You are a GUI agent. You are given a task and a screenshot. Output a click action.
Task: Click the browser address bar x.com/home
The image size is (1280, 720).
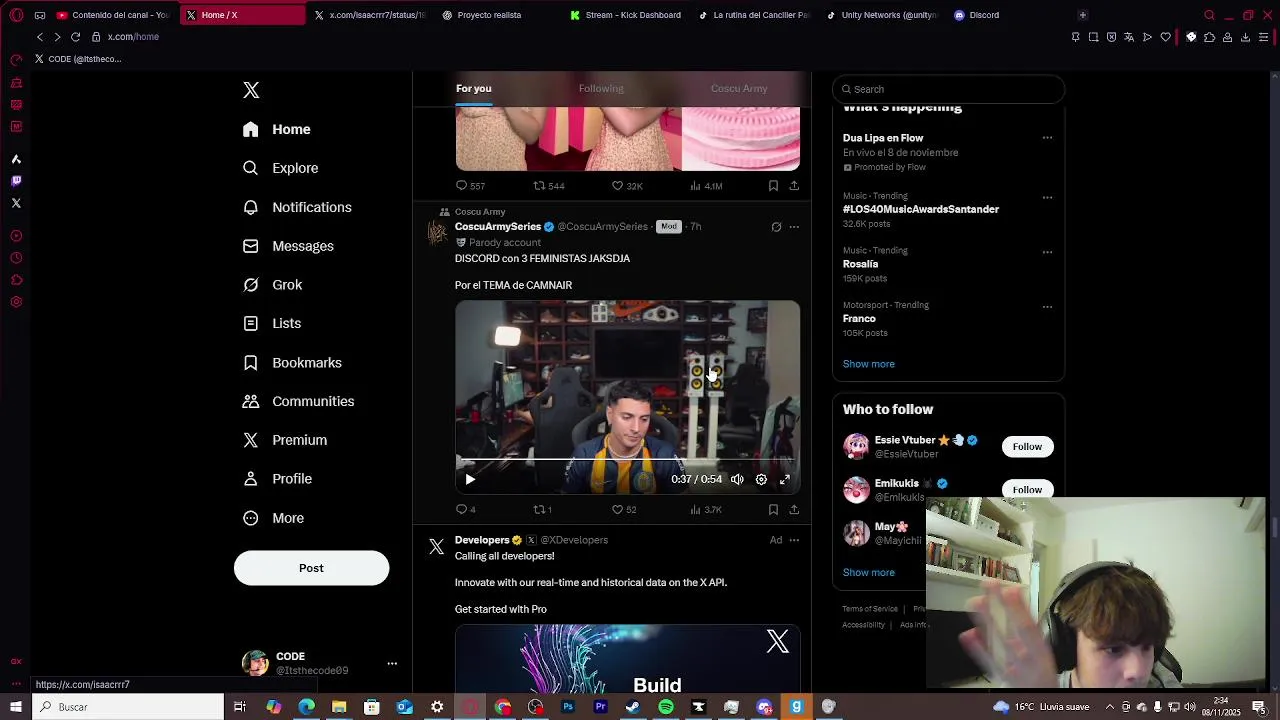coord(133,37)
